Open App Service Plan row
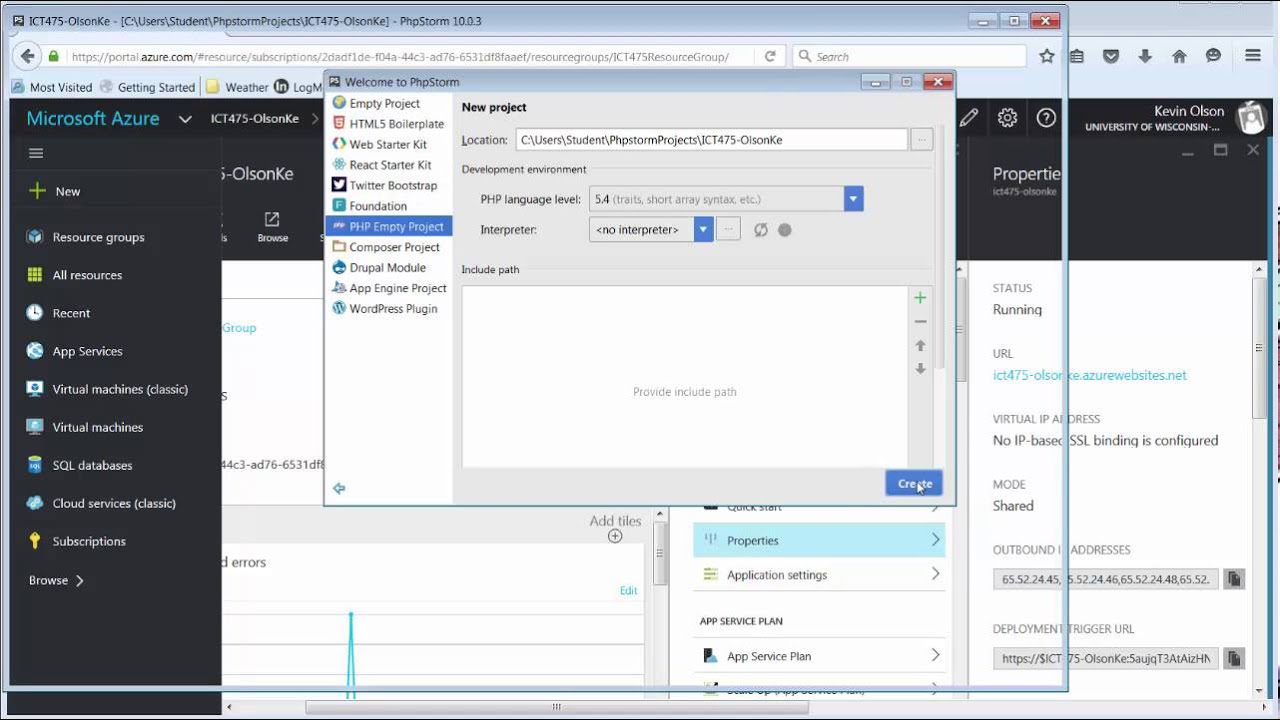Image resolution: width=1280 pixels, height=720 pixels. pos(819,656)
